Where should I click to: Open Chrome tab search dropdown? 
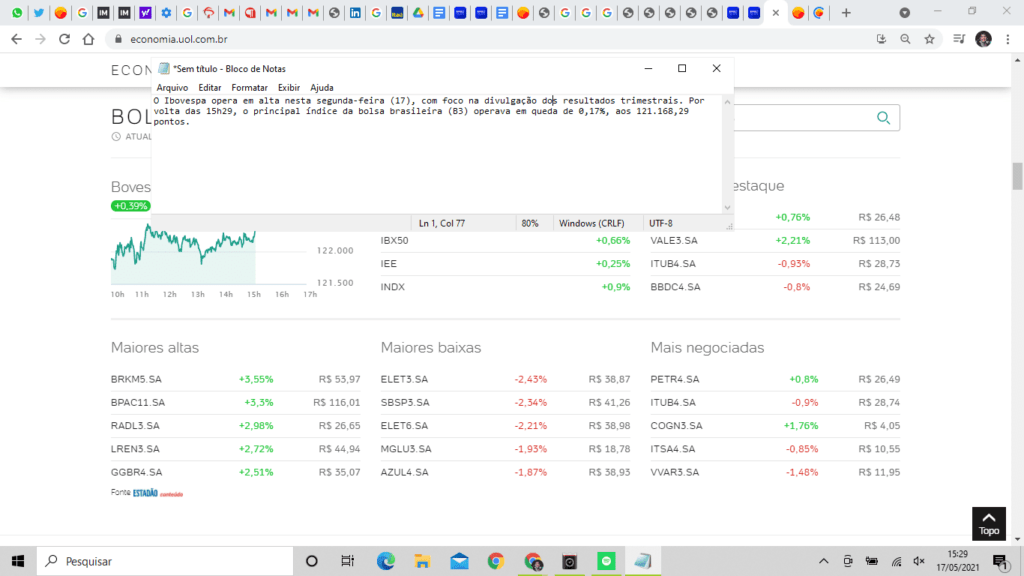coord(904,12)
